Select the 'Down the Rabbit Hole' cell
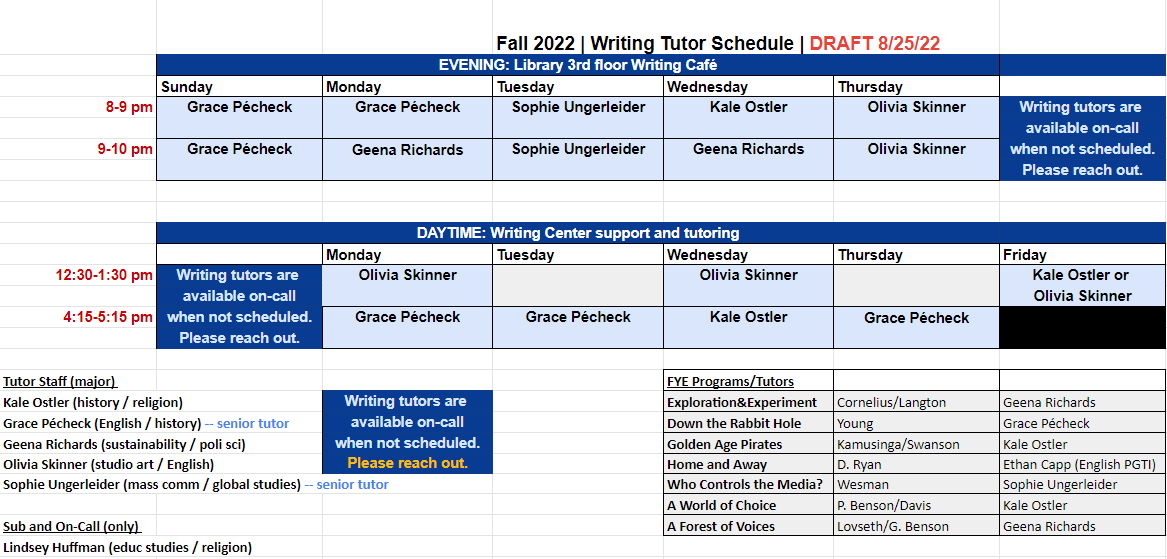This screenshot has width=1167, height=559. pos(734,423)
